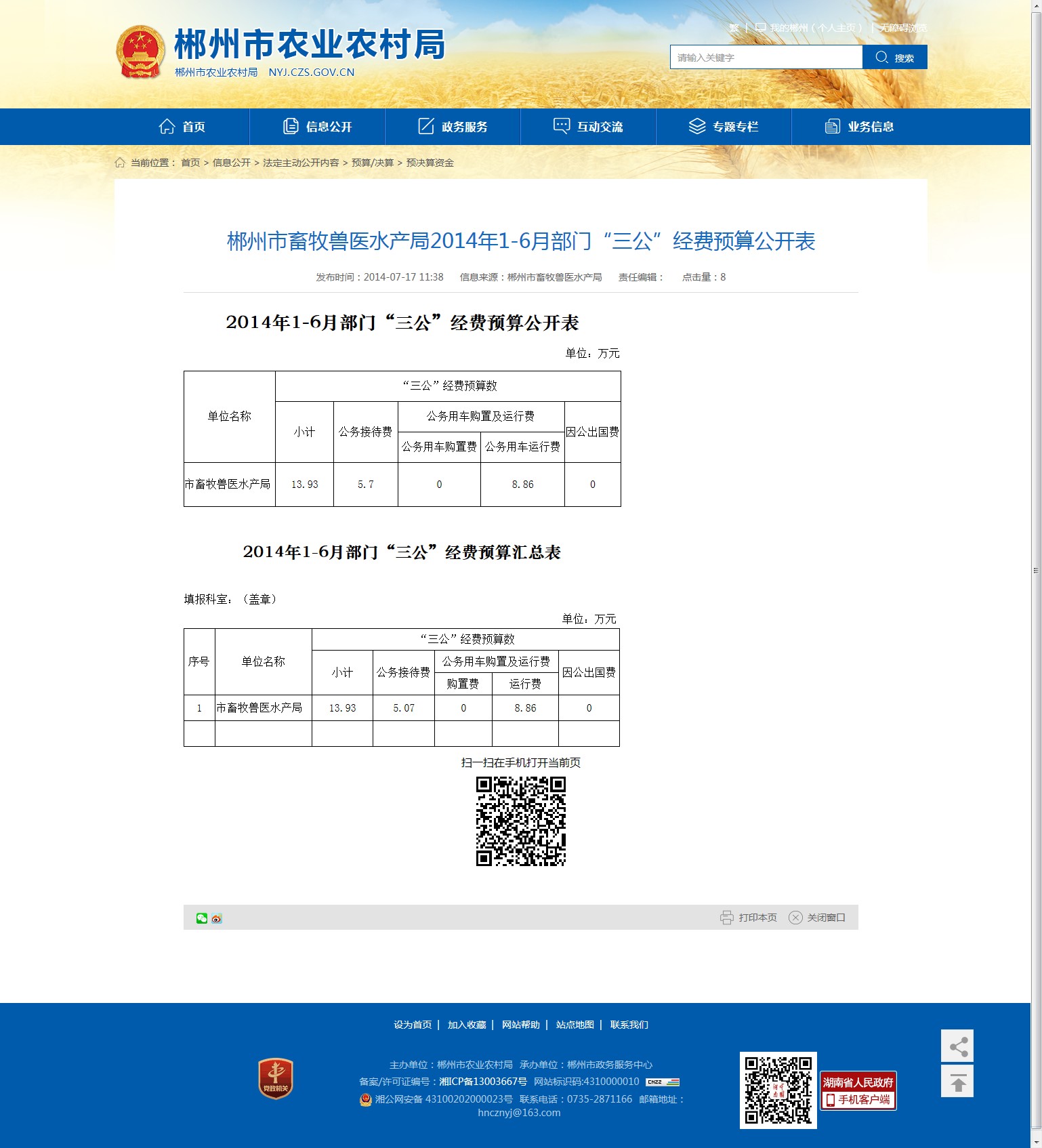Image resolution: width=1042 pixels, height=1148 pixels.
Task: Click breadcrumb house icon
Action: pyautogui.click(x=120, y=163)
